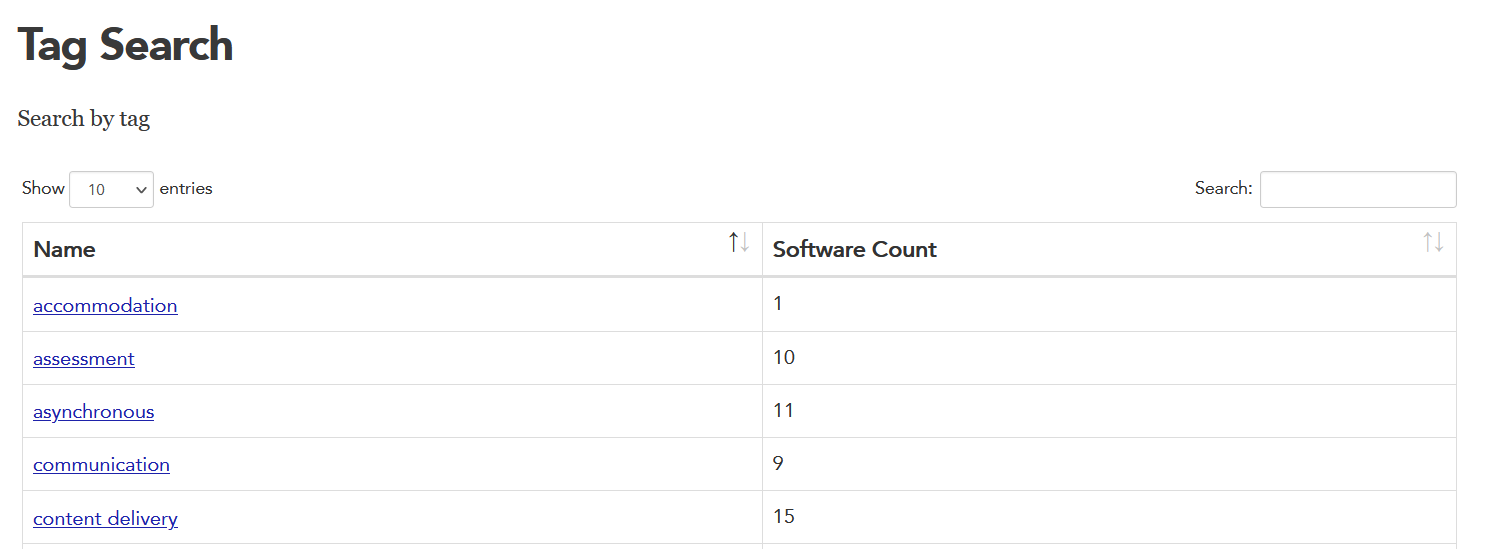1492x549 pixels.
Task: Click the 'Search by tag' description text
Action: pyautogui.click(x=83, y=119)
